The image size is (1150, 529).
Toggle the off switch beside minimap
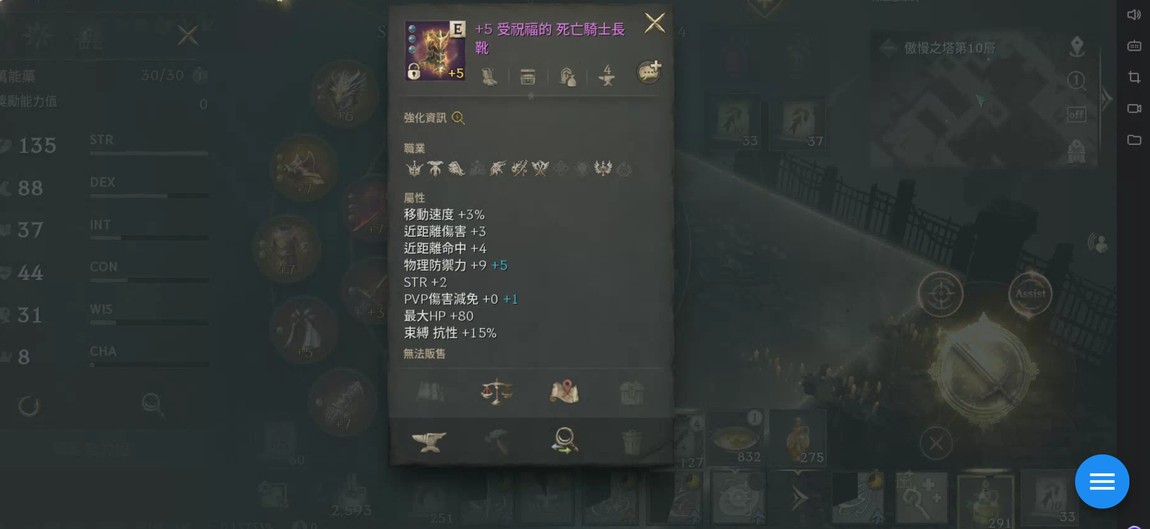coord(1076,114)
